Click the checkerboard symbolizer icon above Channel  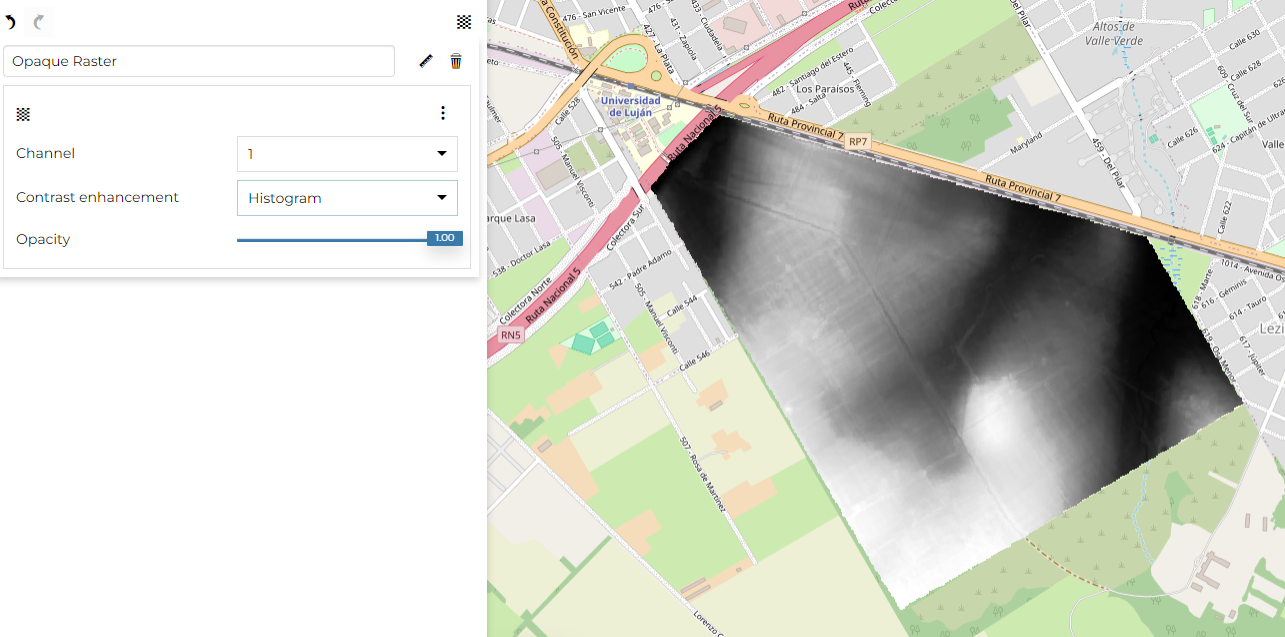[23, 114]
